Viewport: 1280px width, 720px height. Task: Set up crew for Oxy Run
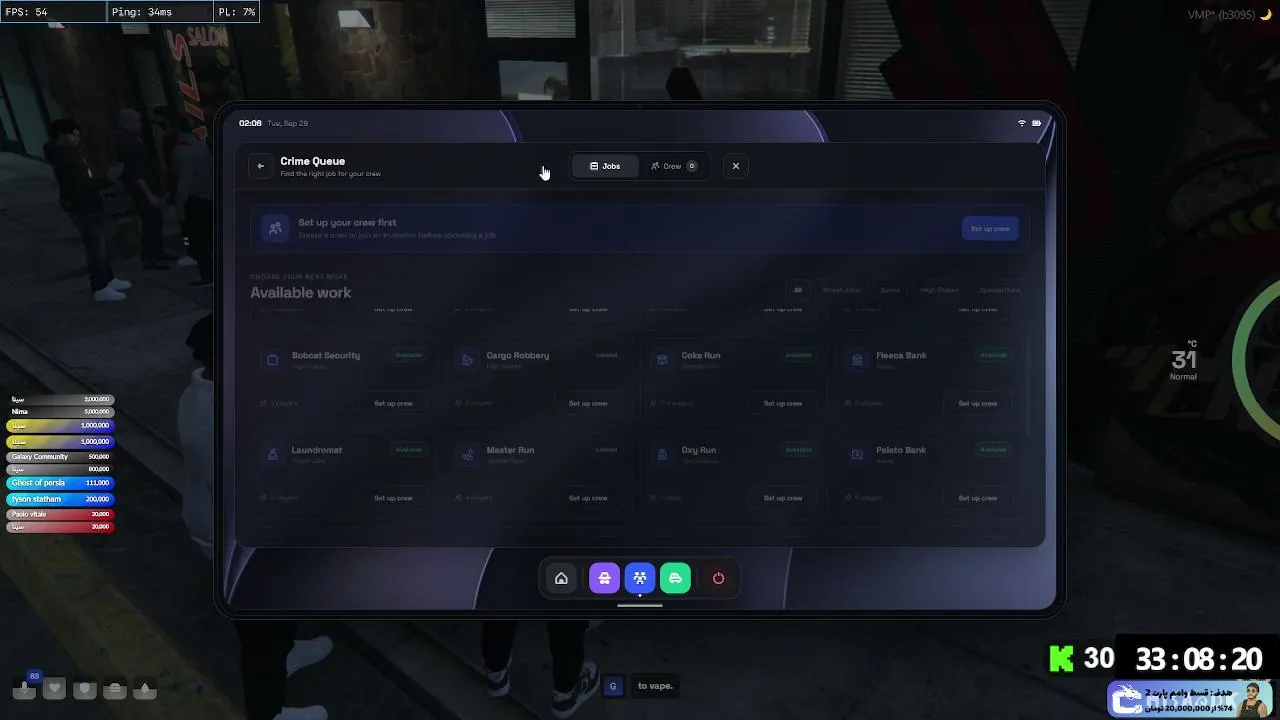click(783, 498)
